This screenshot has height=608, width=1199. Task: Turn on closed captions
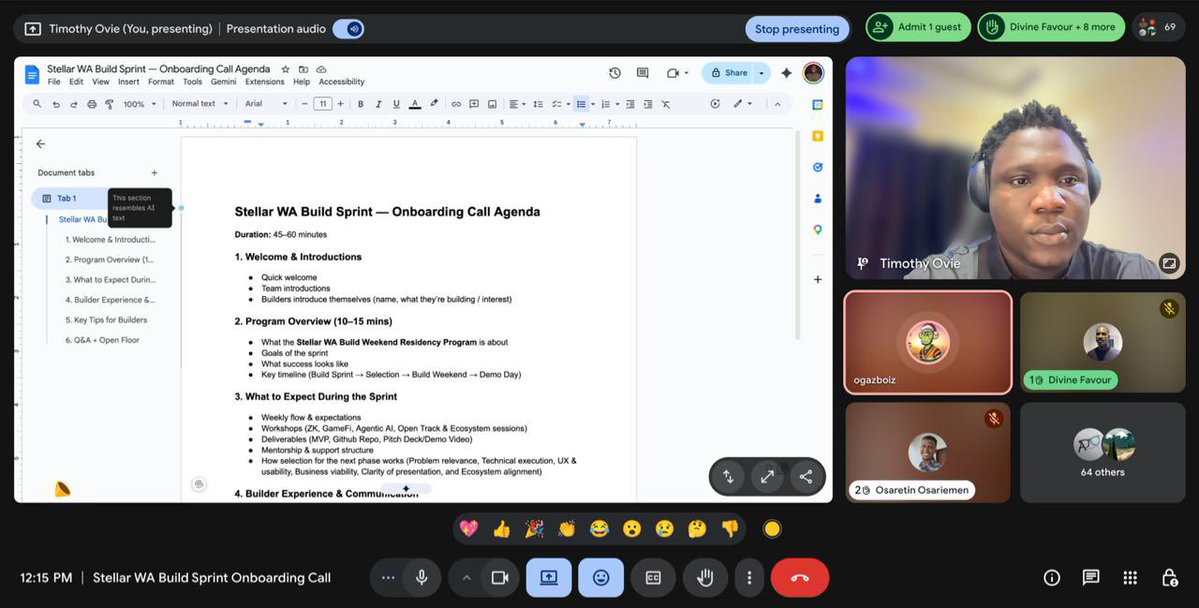coord(653,577)
